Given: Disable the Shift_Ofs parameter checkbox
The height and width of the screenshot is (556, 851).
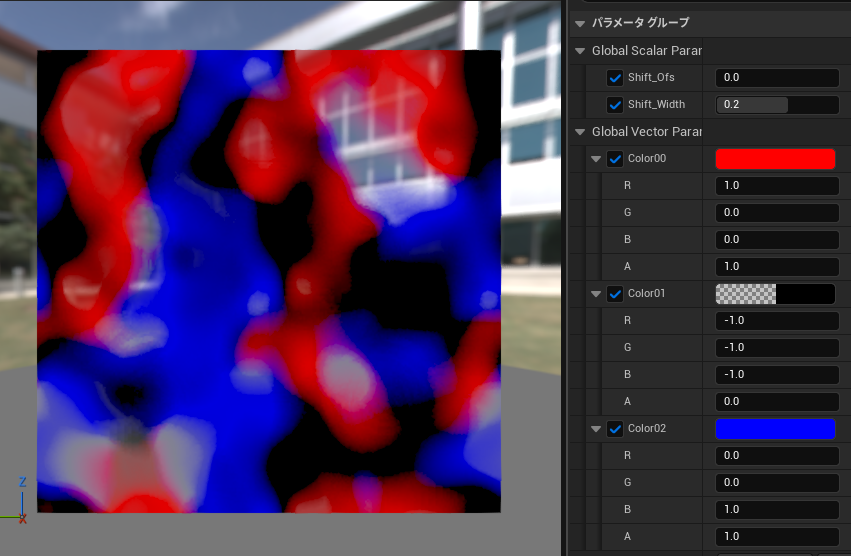Looking at the screenshot, I should pos(615,78).
